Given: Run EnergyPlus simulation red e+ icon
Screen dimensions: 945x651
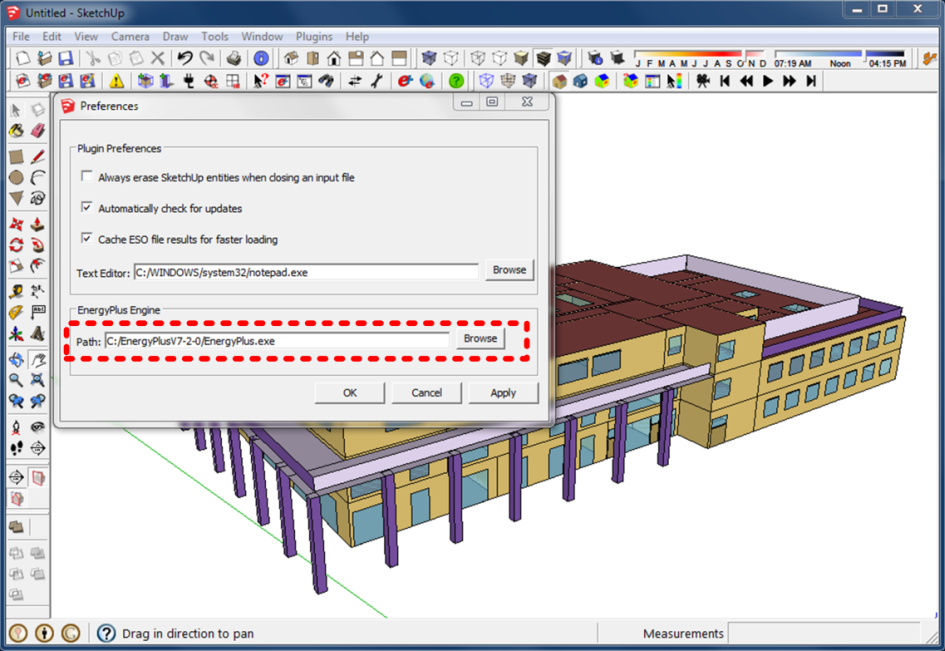Looking at the screenshot, I should [x=404, y=81].
